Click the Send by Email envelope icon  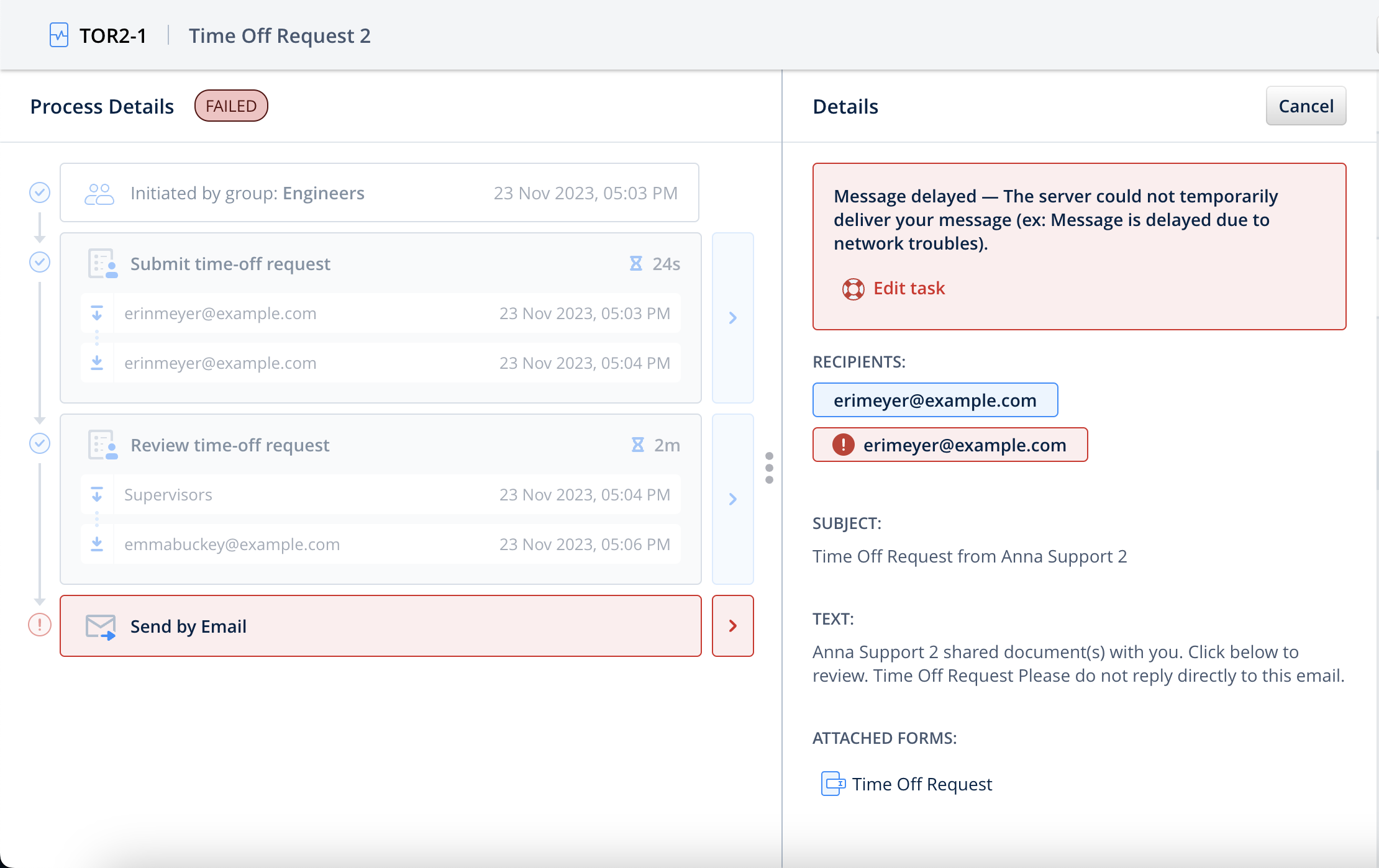pos(101,626)
